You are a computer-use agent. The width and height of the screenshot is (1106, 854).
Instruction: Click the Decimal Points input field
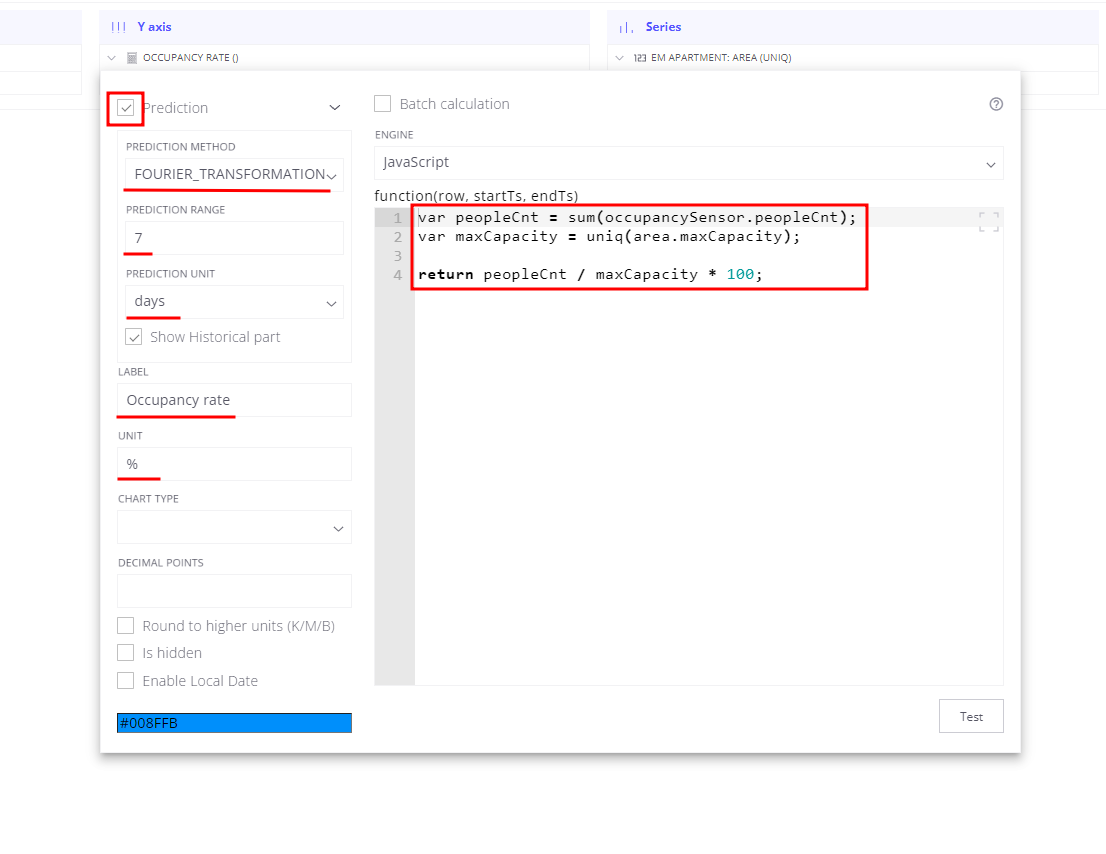click(234, 591)
